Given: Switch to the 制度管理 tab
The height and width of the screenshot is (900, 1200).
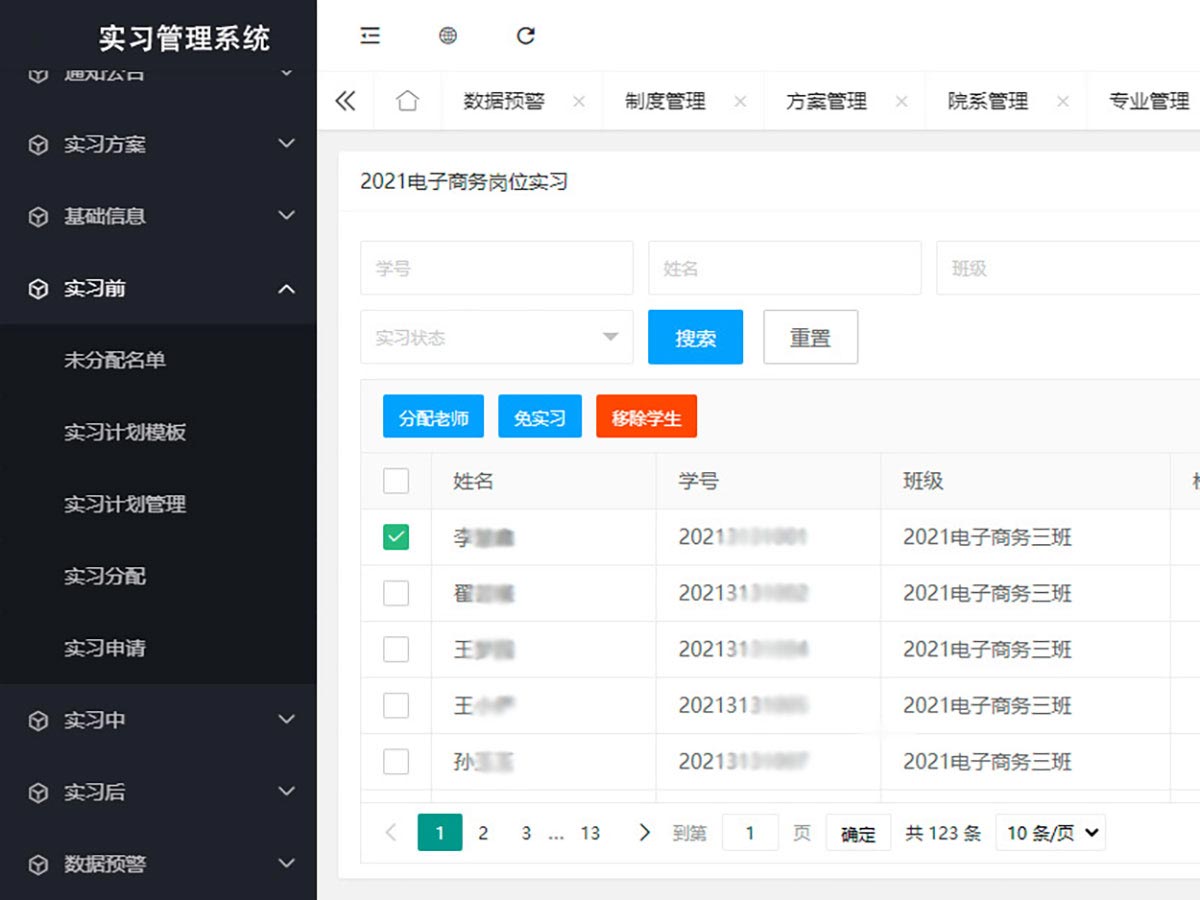Looking at the screenshot, I should (665, 101).
